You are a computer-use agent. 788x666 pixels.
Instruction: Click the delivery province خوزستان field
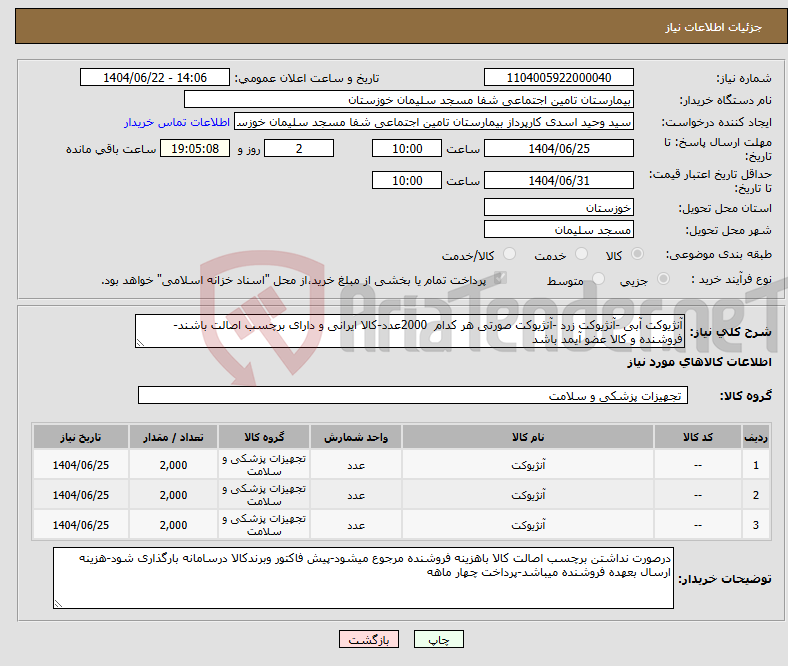coord(558,207)
